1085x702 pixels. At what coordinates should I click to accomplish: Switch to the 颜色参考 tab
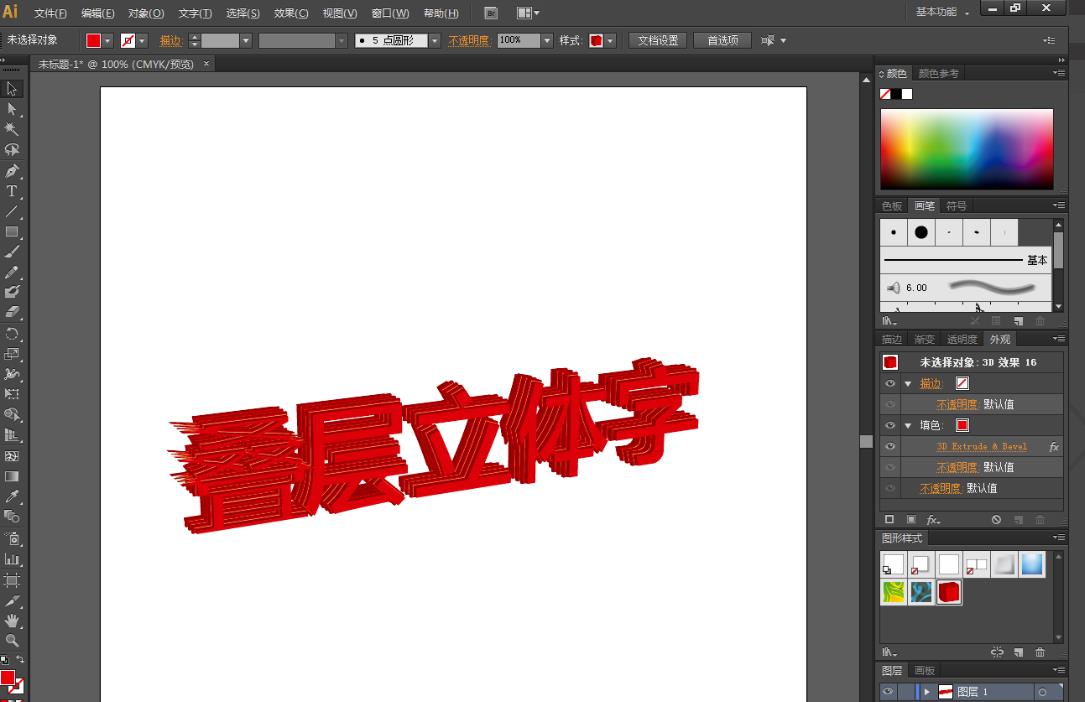coord(938,73)
